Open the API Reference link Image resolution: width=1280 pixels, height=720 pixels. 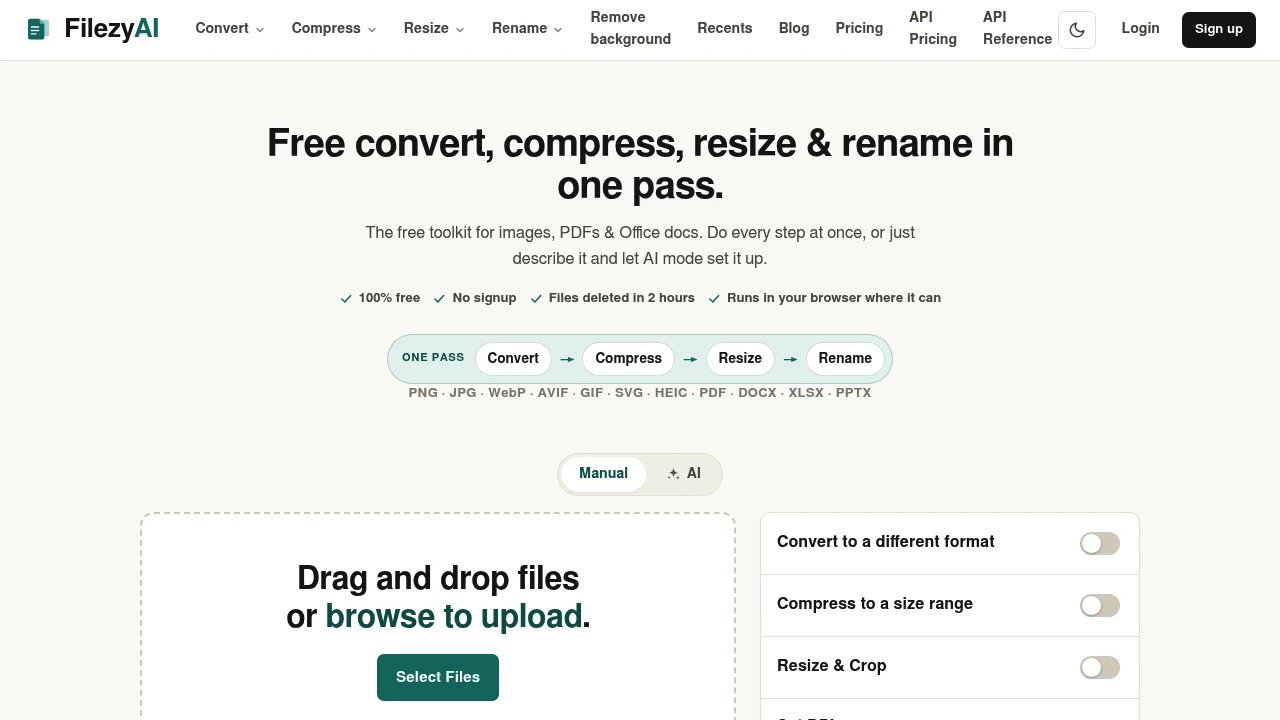pos(1017,28)
